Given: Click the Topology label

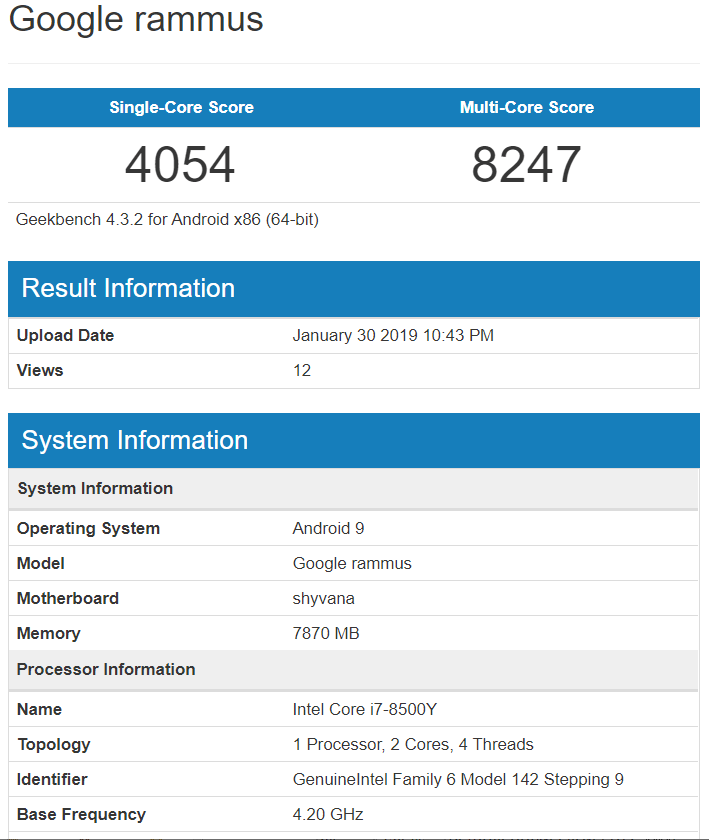Looking at the screenshot, I should click(x=54, y=745).
